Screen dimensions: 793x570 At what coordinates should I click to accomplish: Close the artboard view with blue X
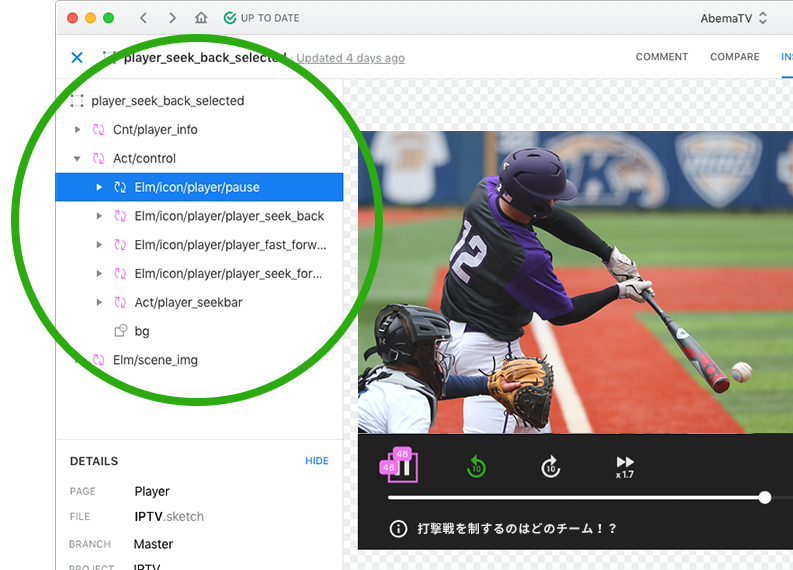[77, 58]
